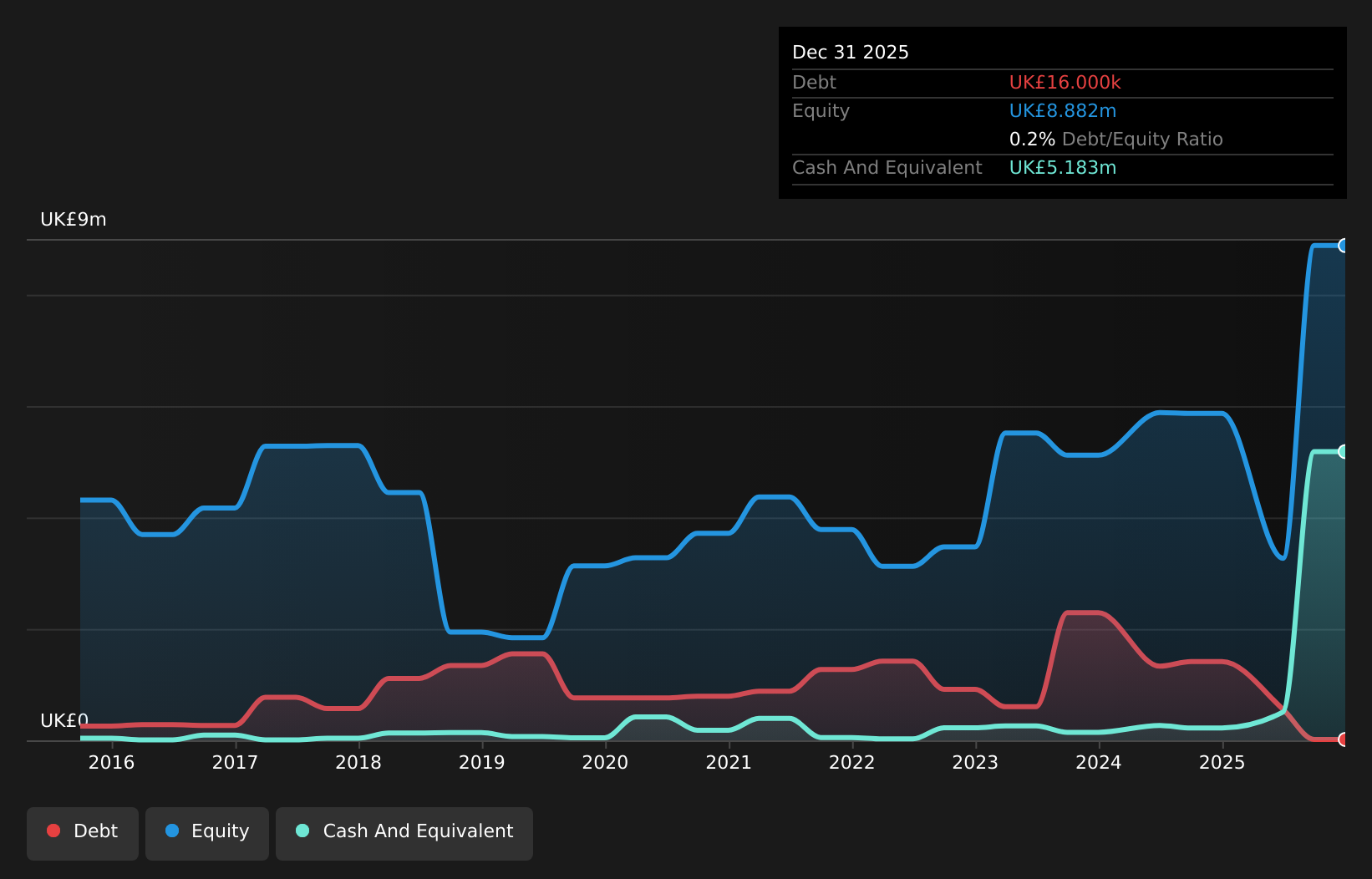Viewport: 1372px width, 879px height.
Task: Click the 2024 x-axis label
Action: point(1099,762)
